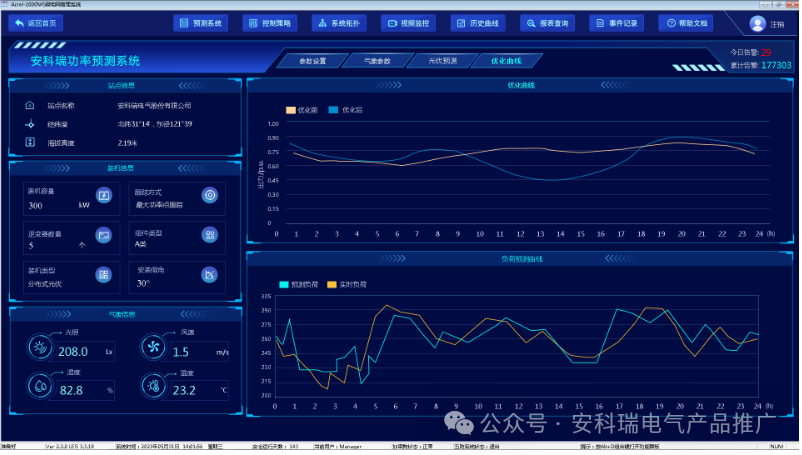
Task: Click wind speed value 1.5
Action: coord(181,352)
